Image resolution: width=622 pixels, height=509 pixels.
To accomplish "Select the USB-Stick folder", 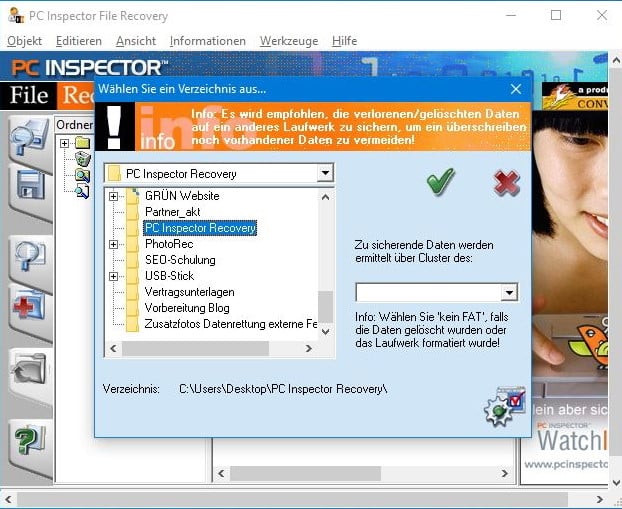I will click(x=169, y=276).
